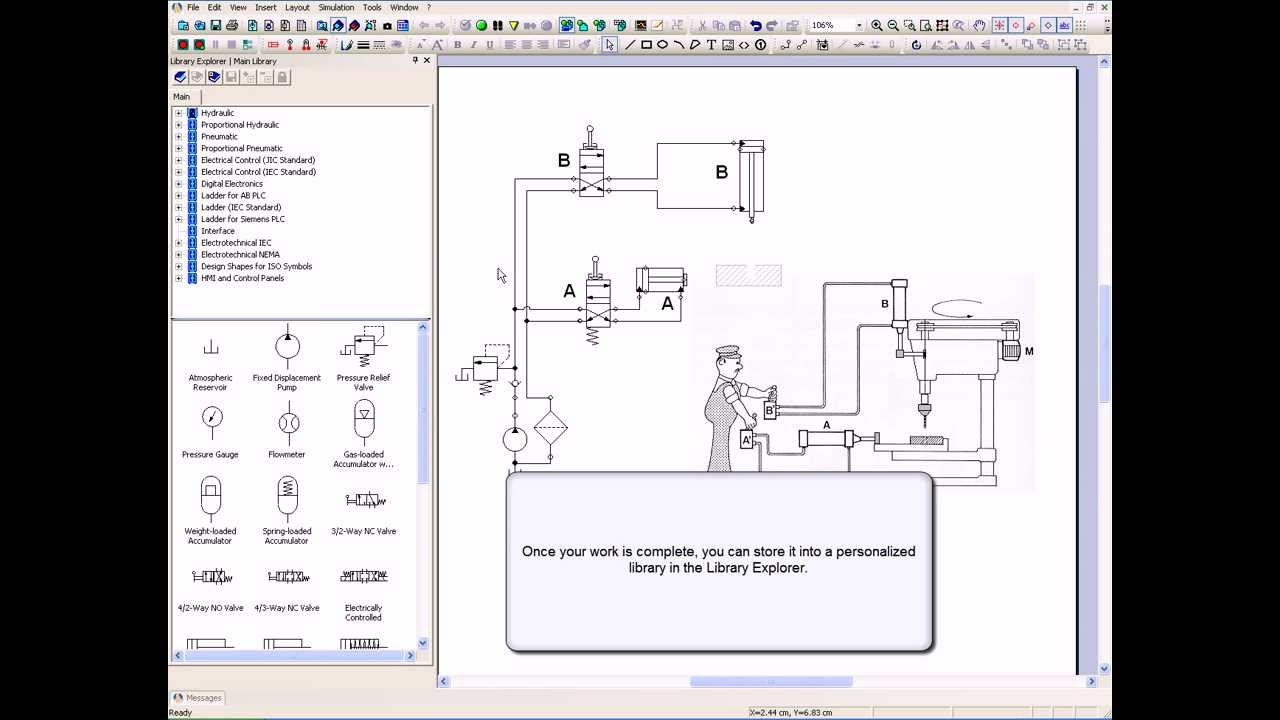Expand the Pneumatic library node
Viewport: 1280px width, 720px height.
179,137
